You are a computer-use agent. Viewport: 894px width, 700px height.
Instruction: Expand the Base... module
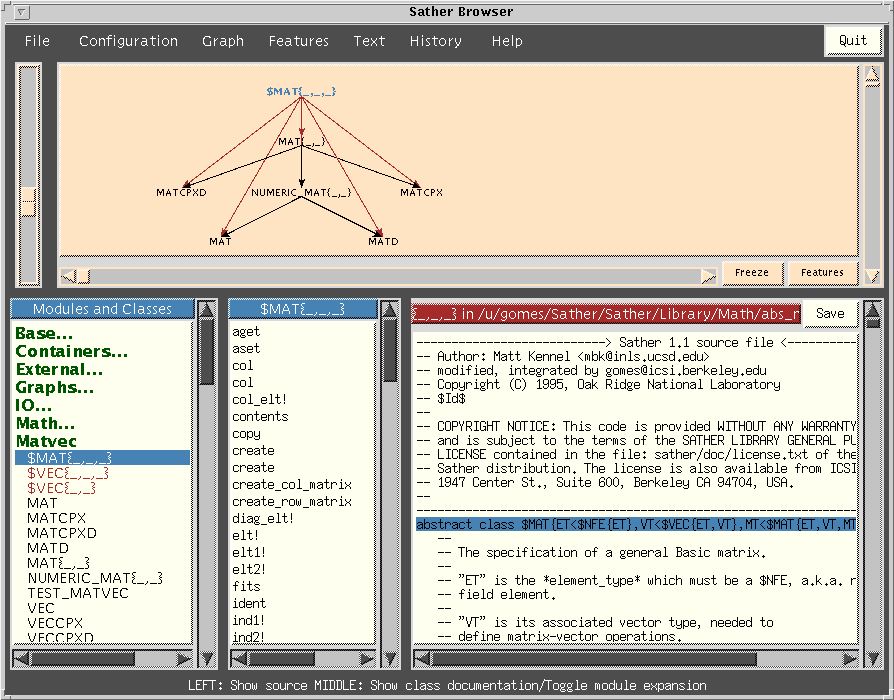(x=44, y=334)
